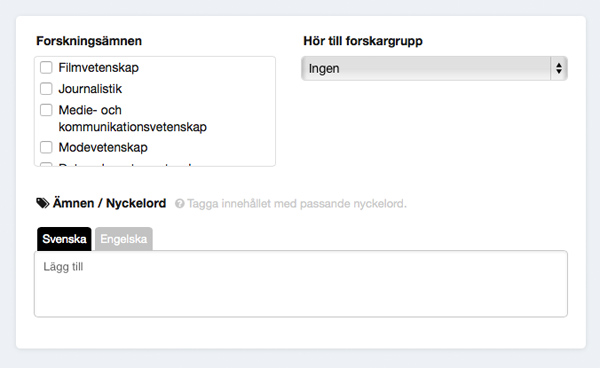This screenshot has width=600, height=368.
Task: Click the Modevetenskap label text
Action: click(103, 147)
